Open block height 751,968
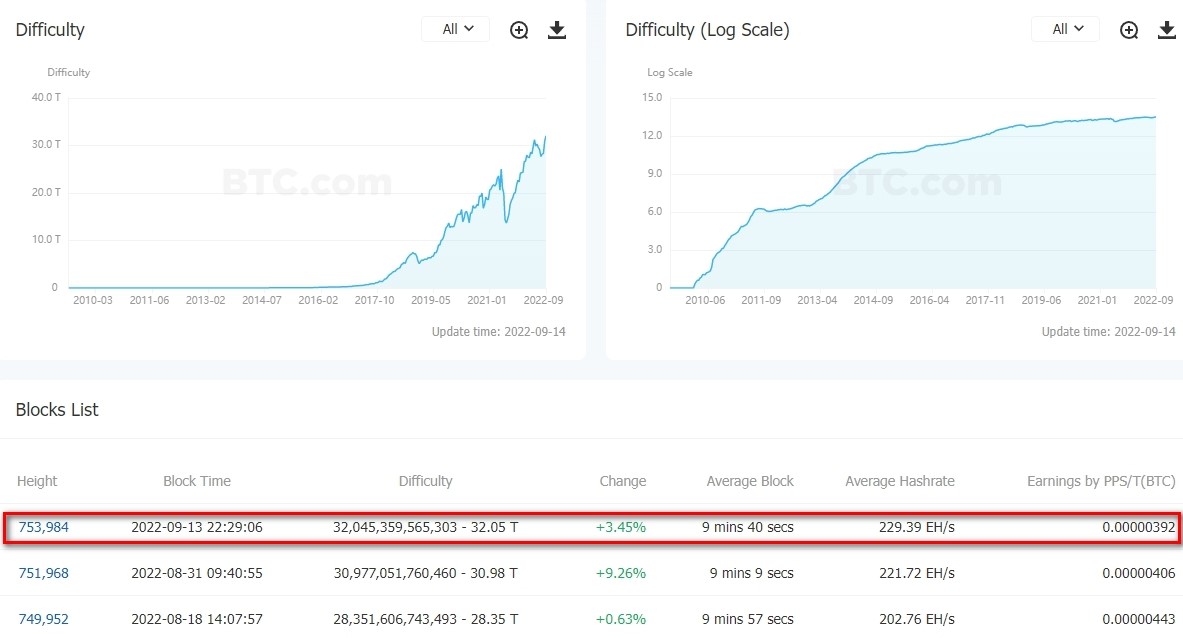Viewport: 1183px width, 638px height. tap(43, 573)
